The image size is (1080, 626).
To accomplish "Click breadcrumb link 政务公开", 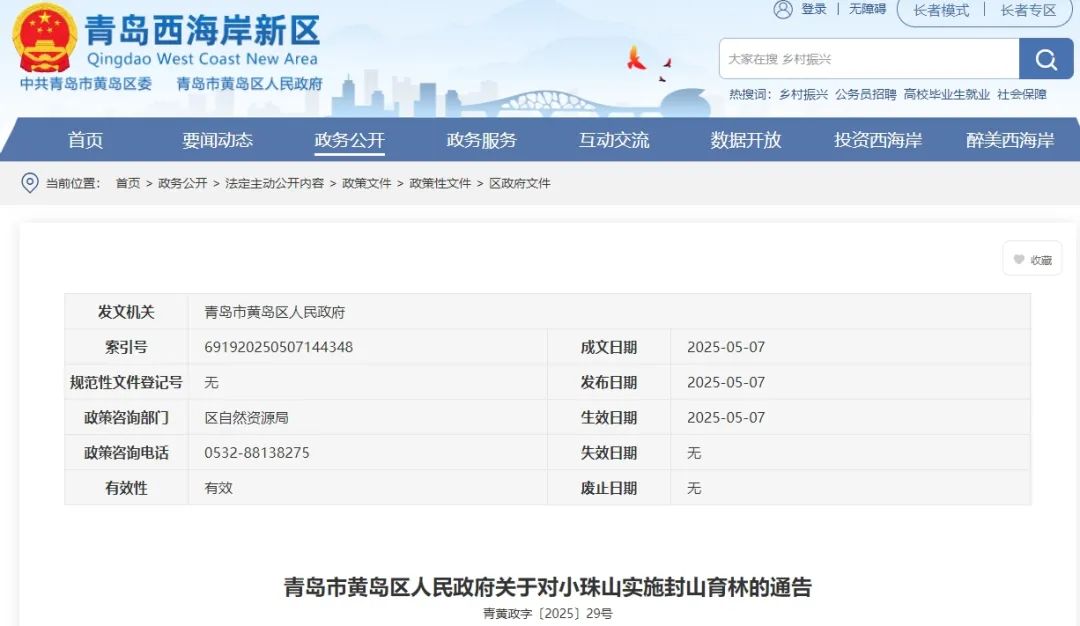I will click(183, 183).
